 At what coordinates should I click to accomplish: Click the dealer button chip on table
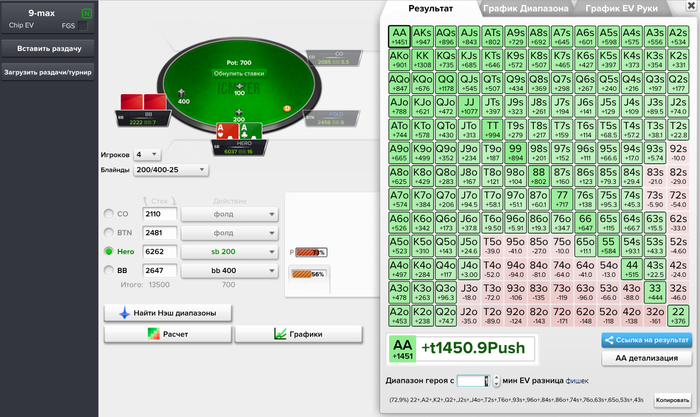tap(287, 108)
